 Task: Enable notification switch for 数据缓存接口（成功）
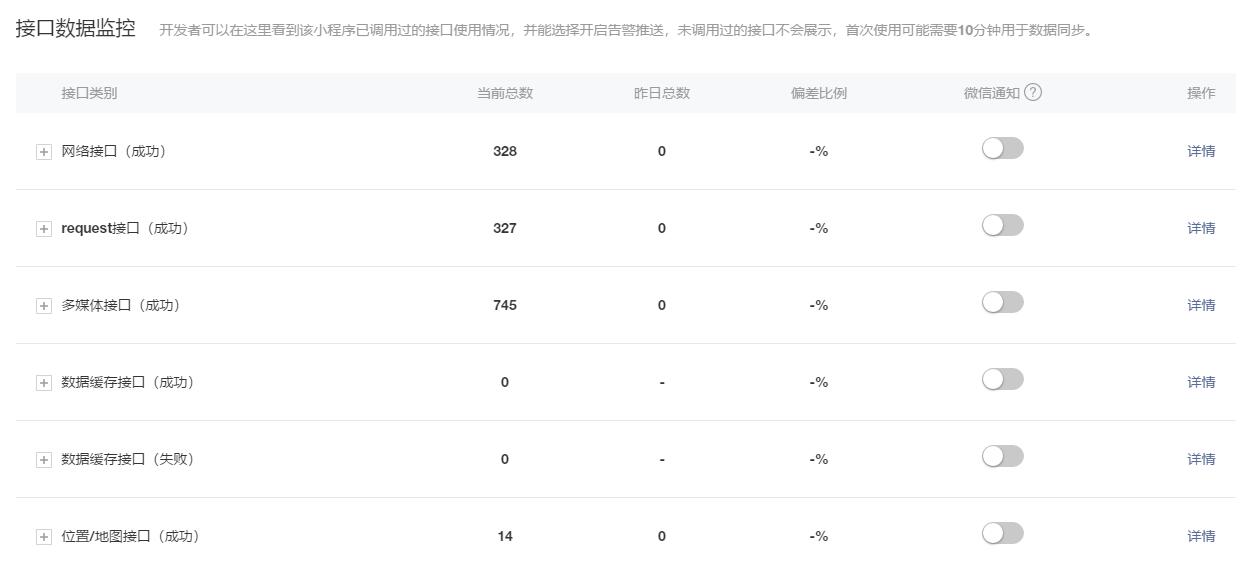pyautogui.click(x=1002, y=380)
